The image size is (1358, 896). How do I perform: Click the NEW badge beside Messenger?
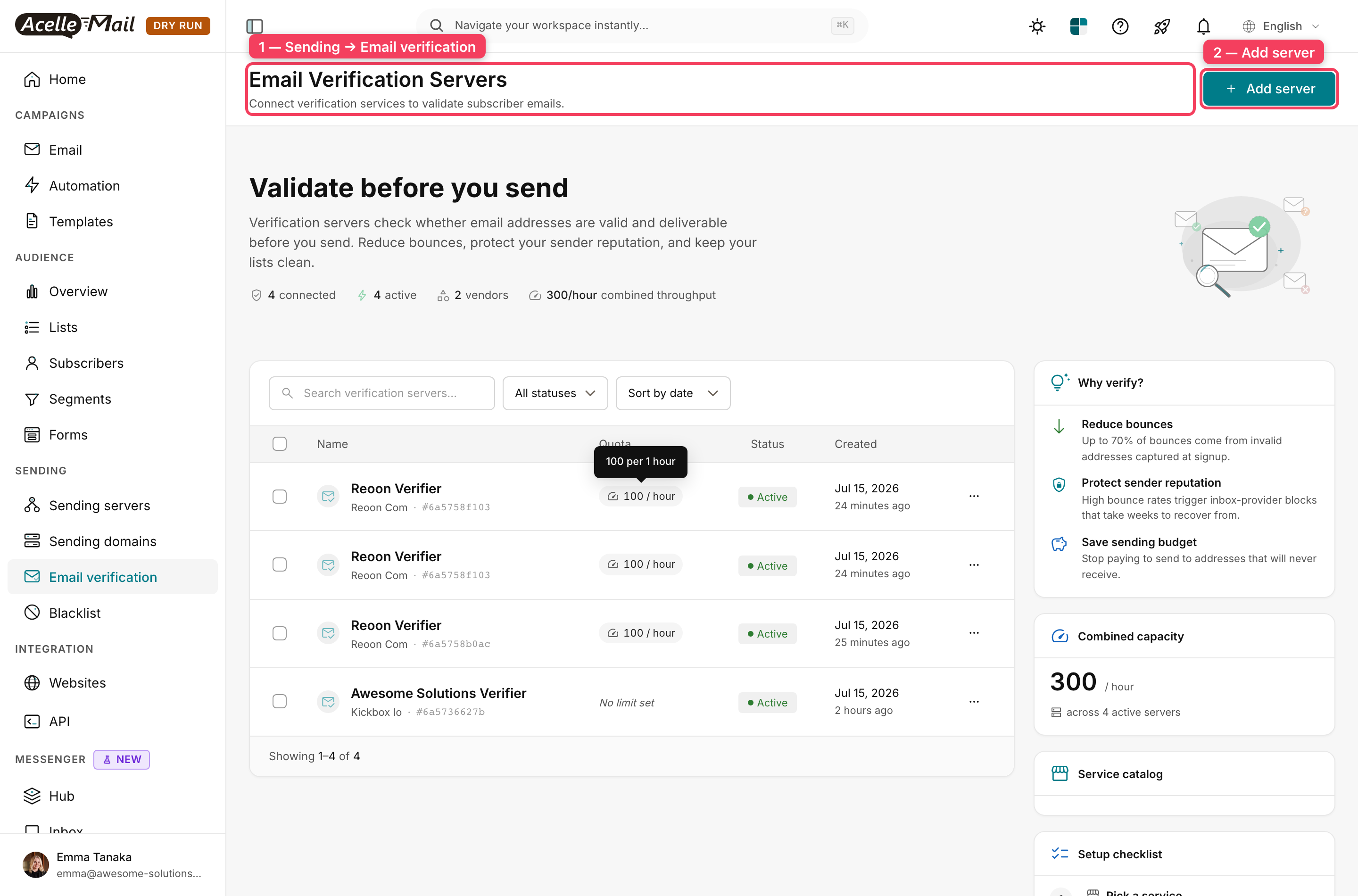pos(122,759)
